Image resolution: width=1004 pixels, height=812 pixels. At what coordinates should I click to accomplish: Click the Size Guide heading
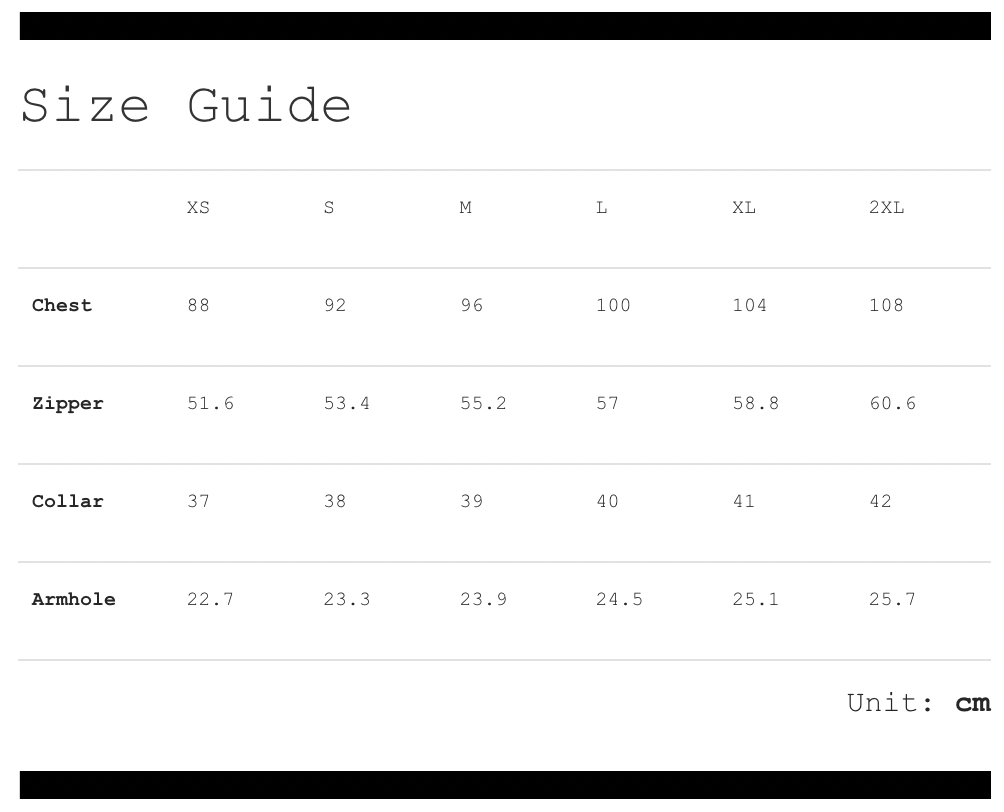186,106
